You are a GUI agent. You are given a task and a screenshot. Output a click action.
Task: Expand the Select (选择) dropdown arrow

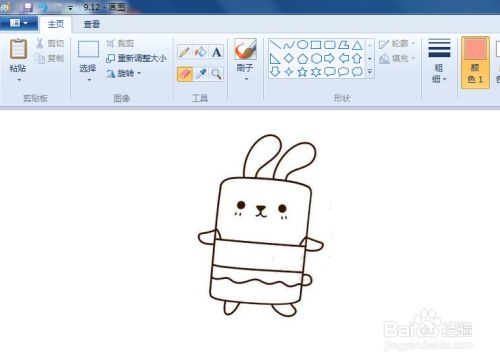click(x=89, y=80)
